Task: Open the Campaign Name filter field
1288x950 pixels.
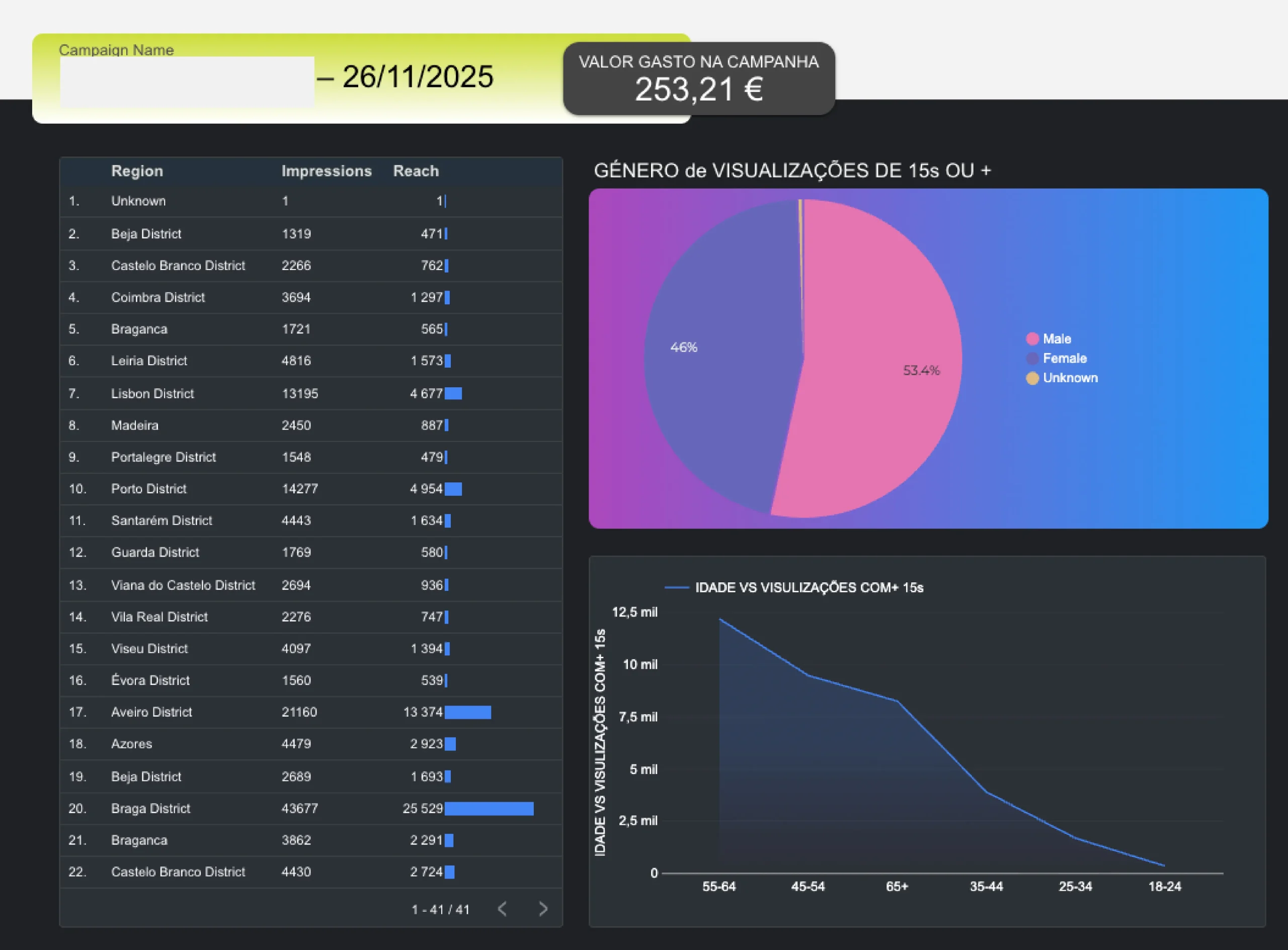Action: [187, 81]
